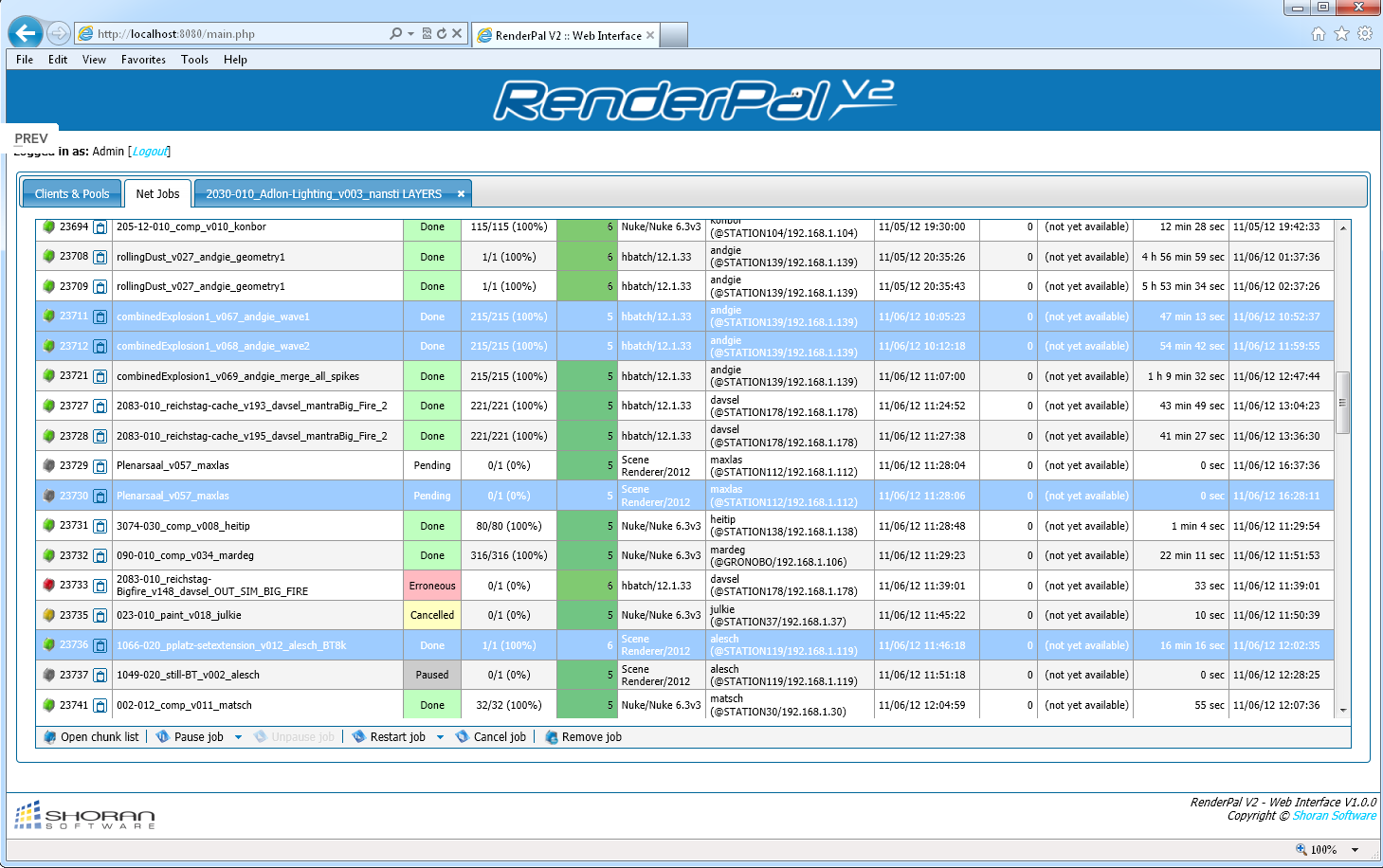This screenshot has height=868, width=1383.
Task: Select the Net Jobs tab
Action: [x=157, y=193]
